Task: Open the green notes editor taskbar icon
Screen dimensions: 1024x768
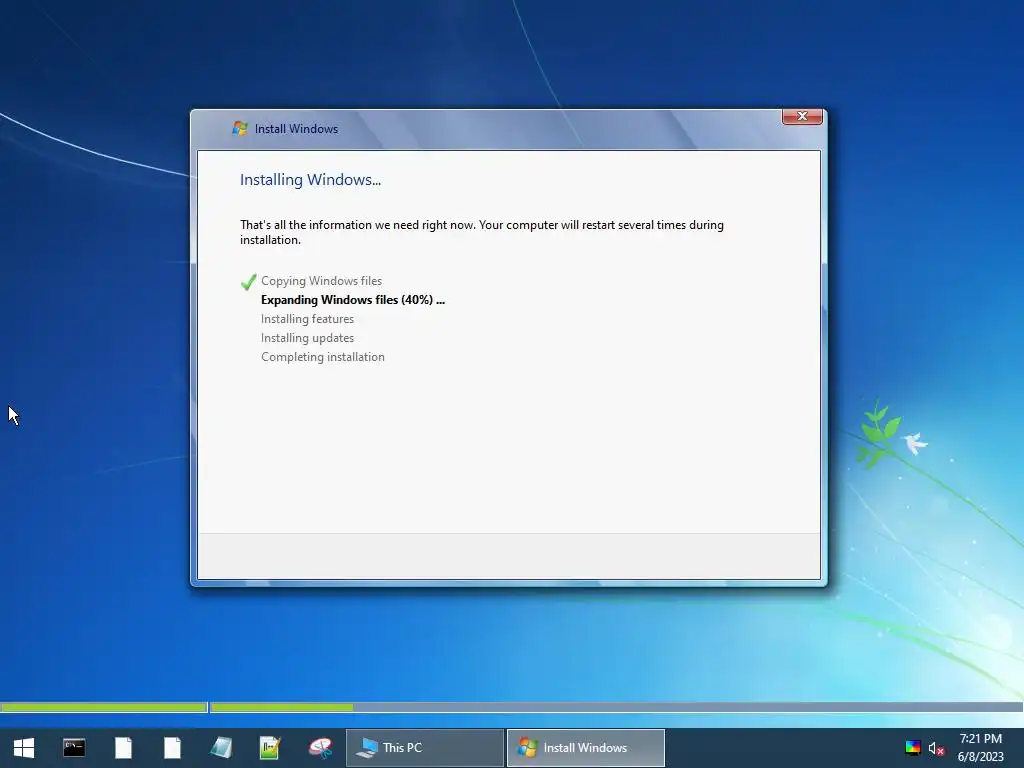Action: [270, 748]
